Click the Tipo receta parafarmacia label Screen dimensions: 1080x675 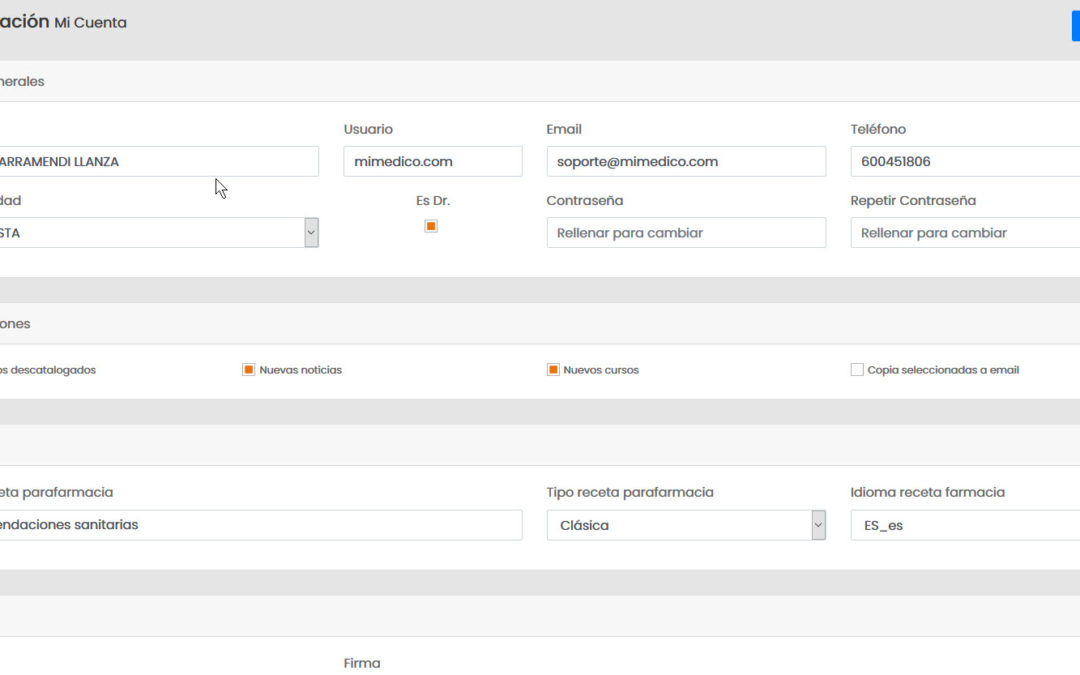[630, 492]
